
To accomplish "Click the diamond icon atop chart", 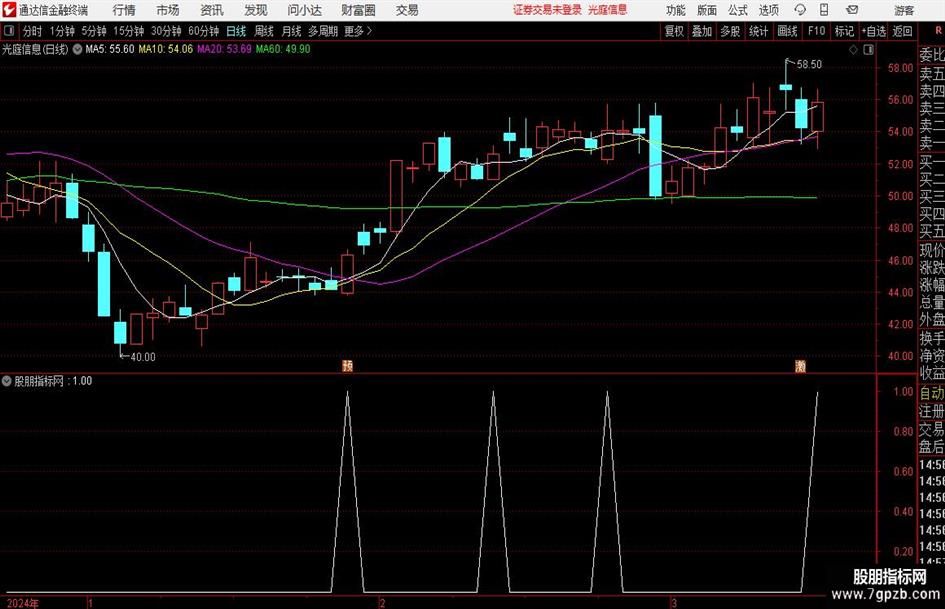I will 853,50.
